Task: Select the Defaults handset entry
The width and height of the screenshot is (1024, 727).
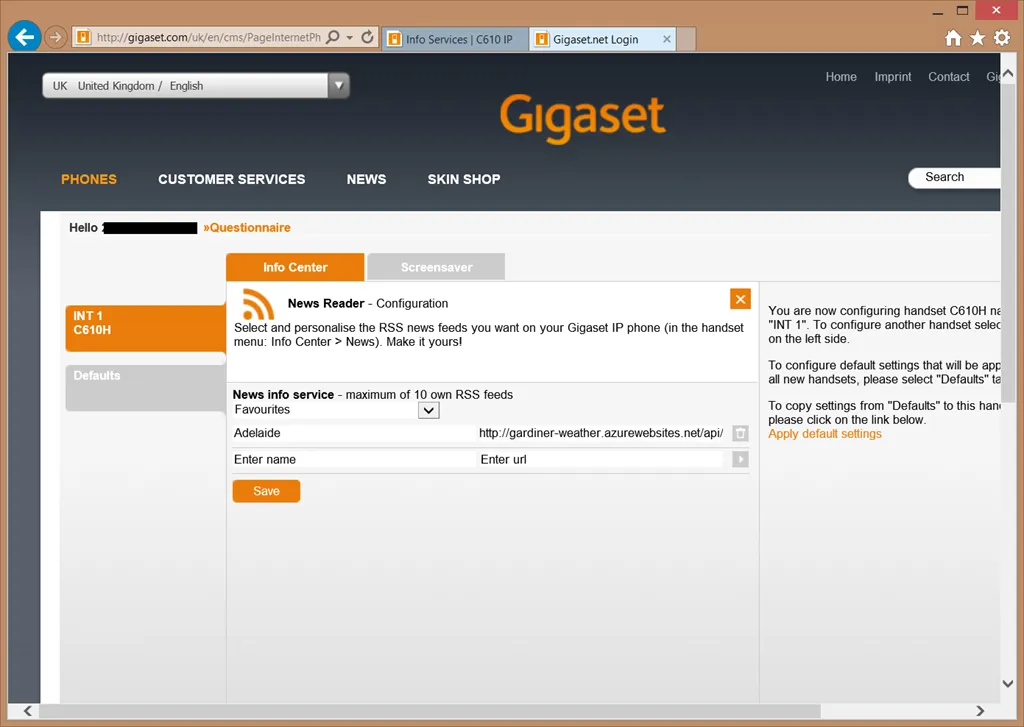Action: (145, 387)
